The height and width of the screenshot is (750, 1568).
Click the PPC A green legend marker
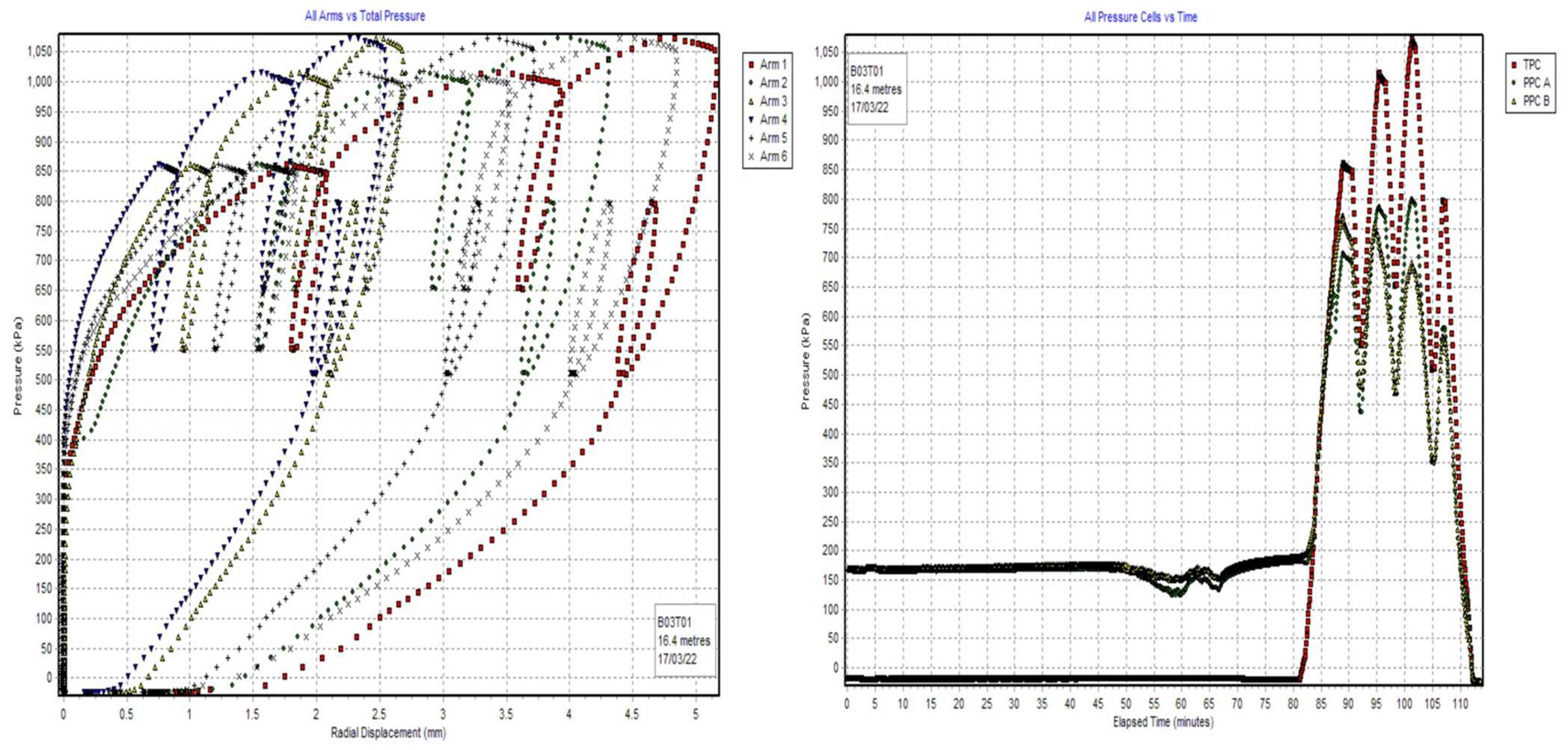click(1514, 83)
